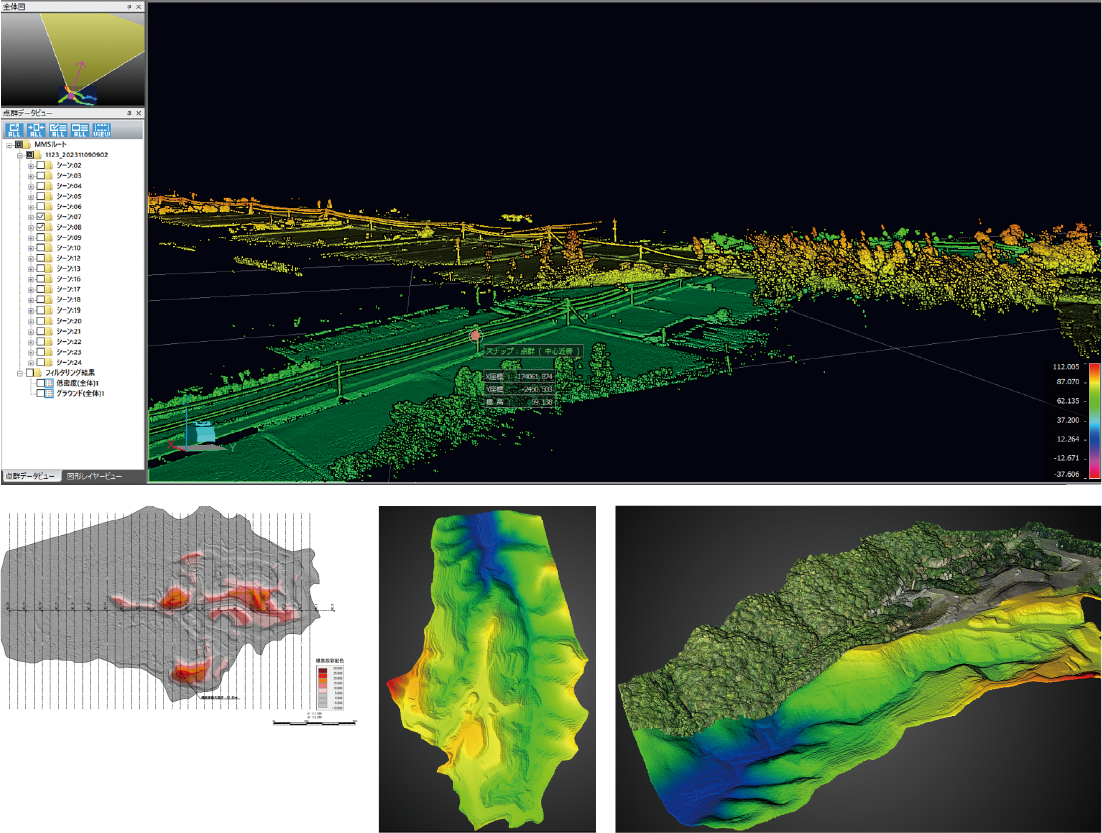Click the シーン:16 folder icon

click(x=50, y=279)
